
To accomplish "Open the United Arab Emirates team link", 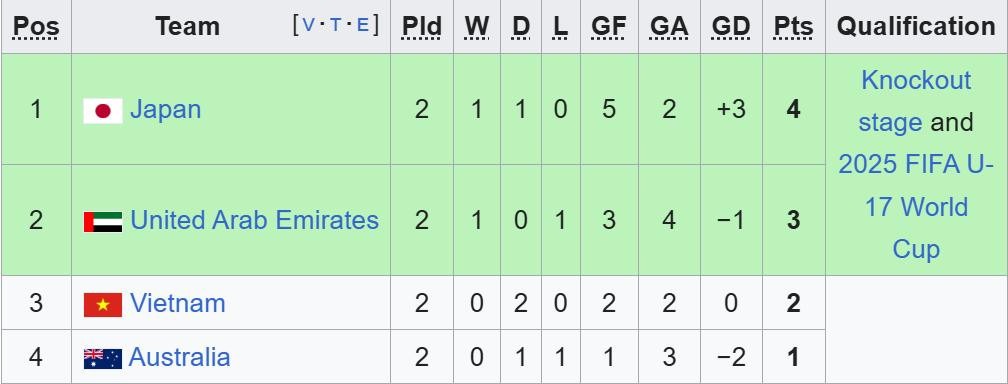I will coord(255,220).
